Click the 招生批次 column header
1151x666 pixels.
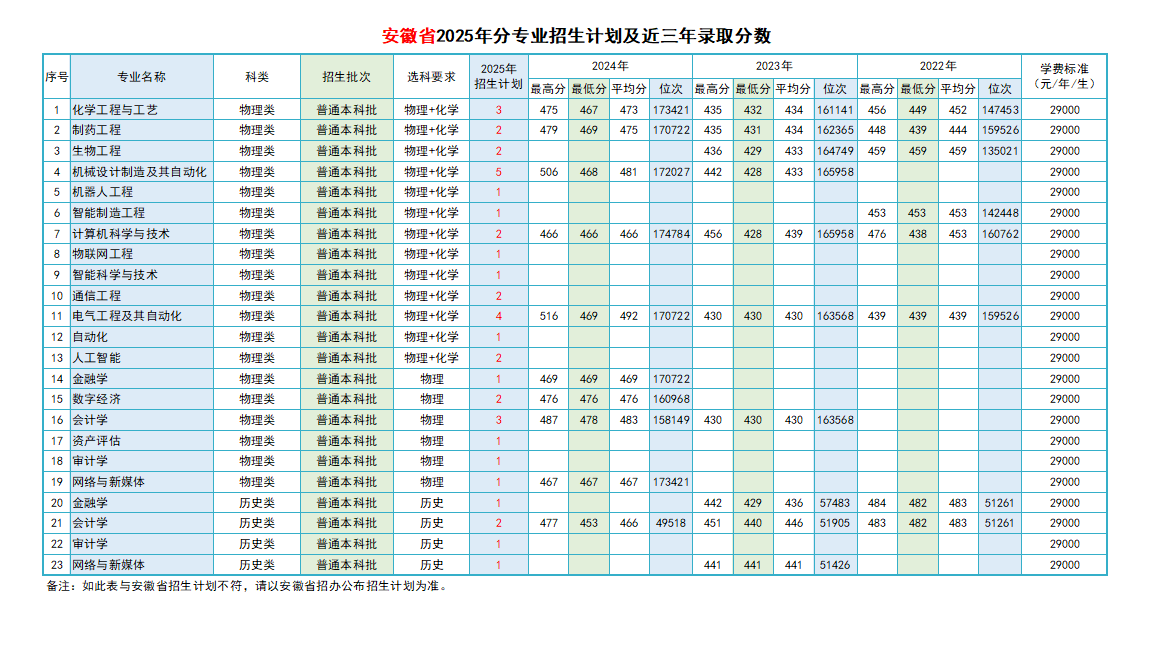(x=346, y=77)
